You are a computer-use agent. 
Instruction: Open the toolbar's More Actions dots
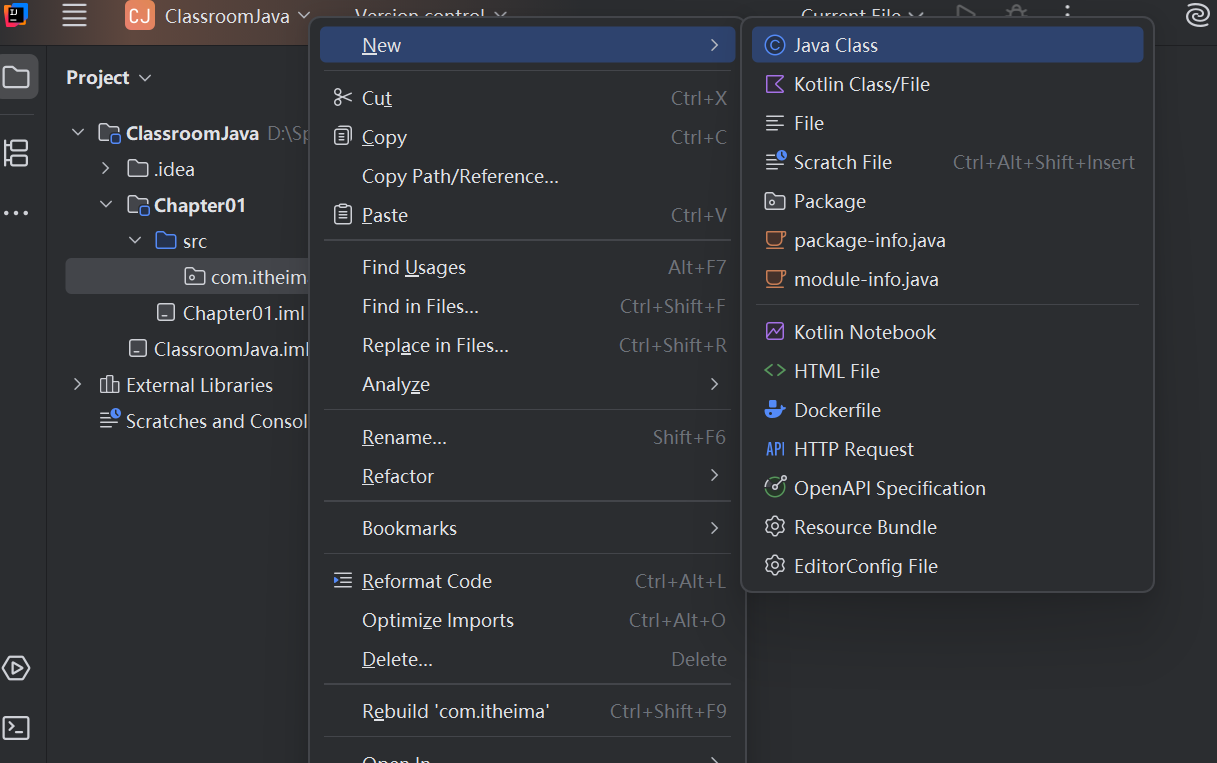1067,14
